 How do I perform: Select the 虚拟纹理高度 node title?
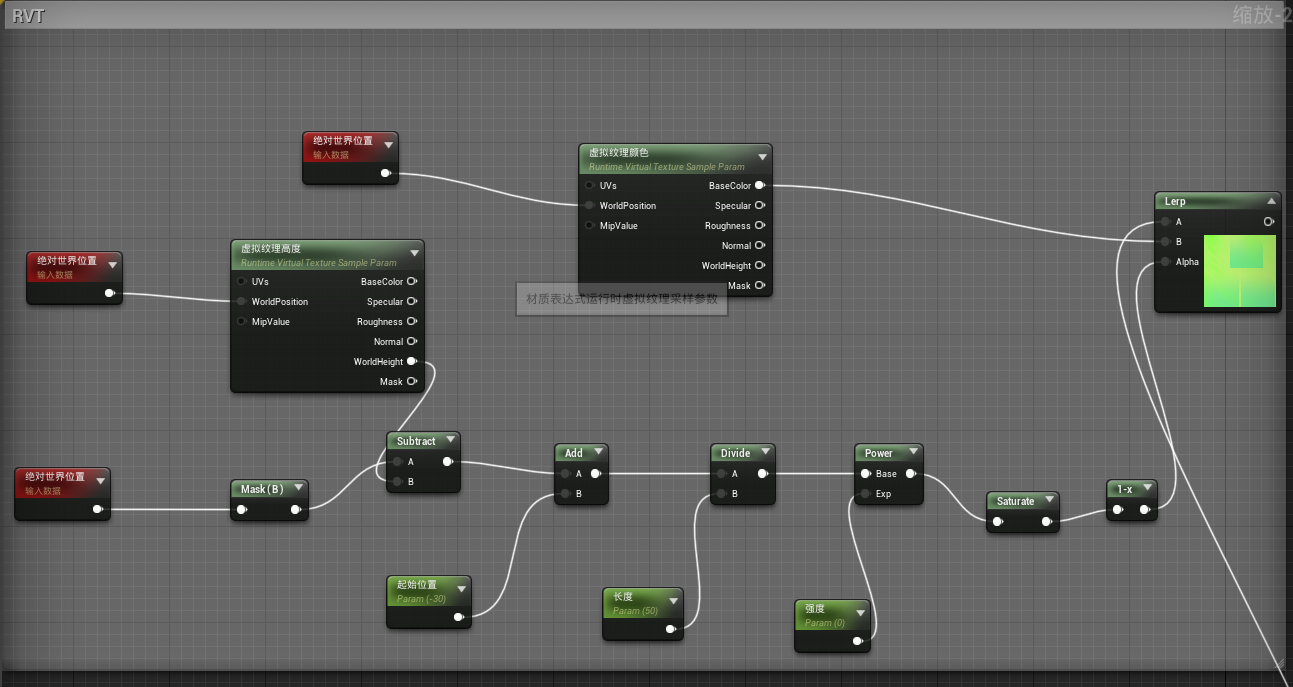271,248
